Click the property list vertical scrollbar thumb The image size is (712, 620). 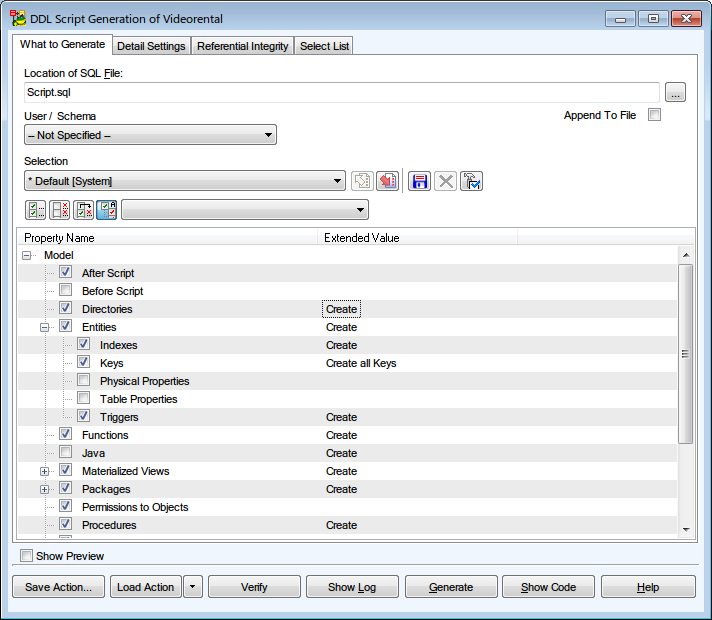(686, 354)
